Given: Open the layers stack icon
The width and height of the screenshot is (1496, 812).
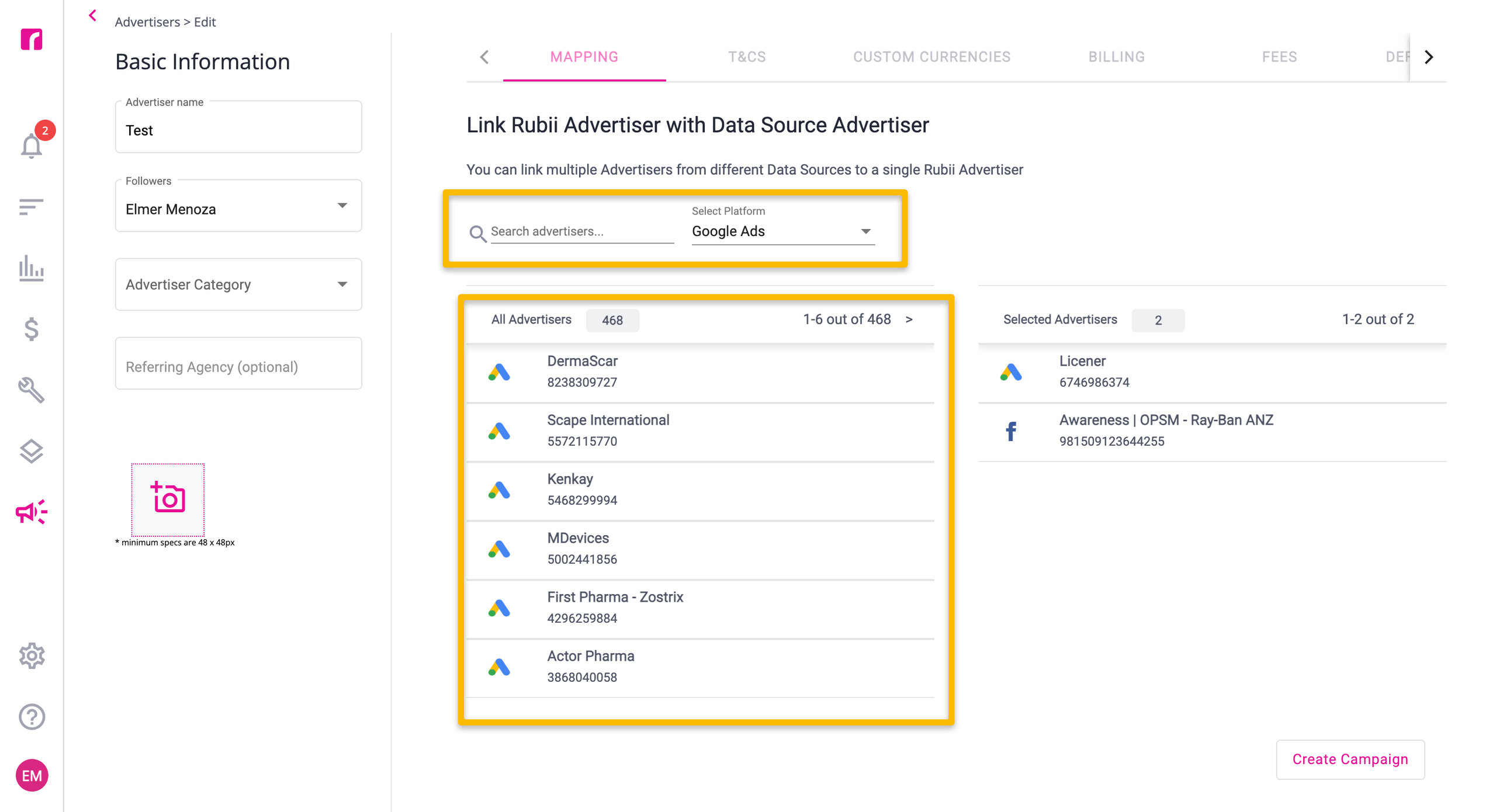Looking at the screenshot, I should 32,451.
